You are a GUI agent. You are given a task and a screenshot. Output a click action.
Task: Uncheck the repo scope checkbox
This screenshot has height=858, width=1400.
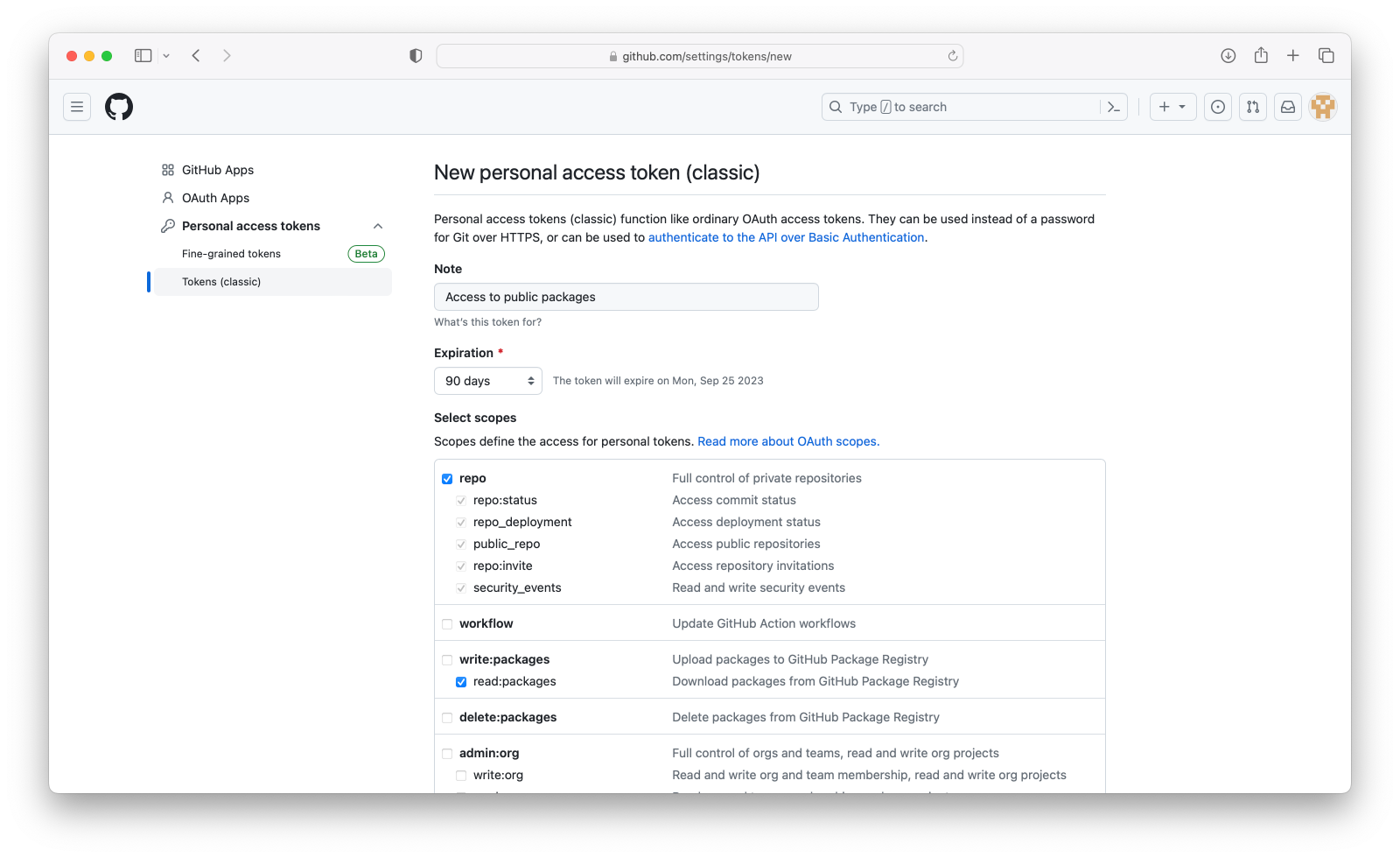[x=447, y=479]
